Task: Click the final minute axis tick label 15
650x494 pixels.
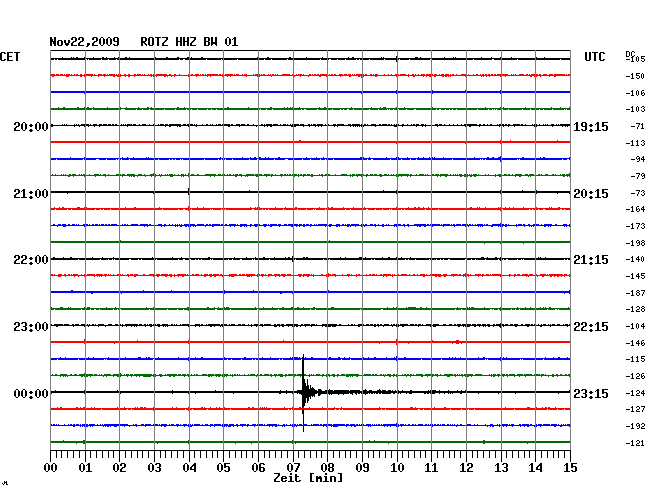Action: 570,468
